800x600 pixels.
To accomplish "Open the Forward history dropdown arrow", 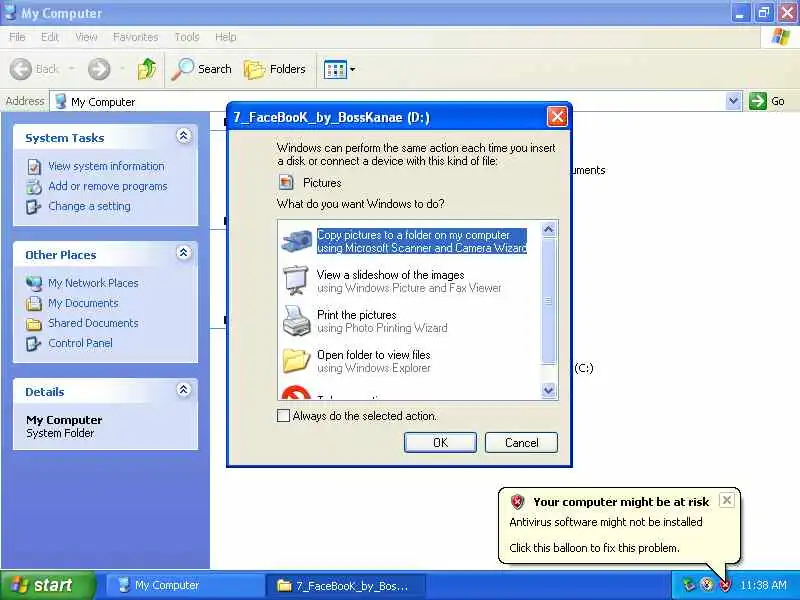I will coord(122,68).
